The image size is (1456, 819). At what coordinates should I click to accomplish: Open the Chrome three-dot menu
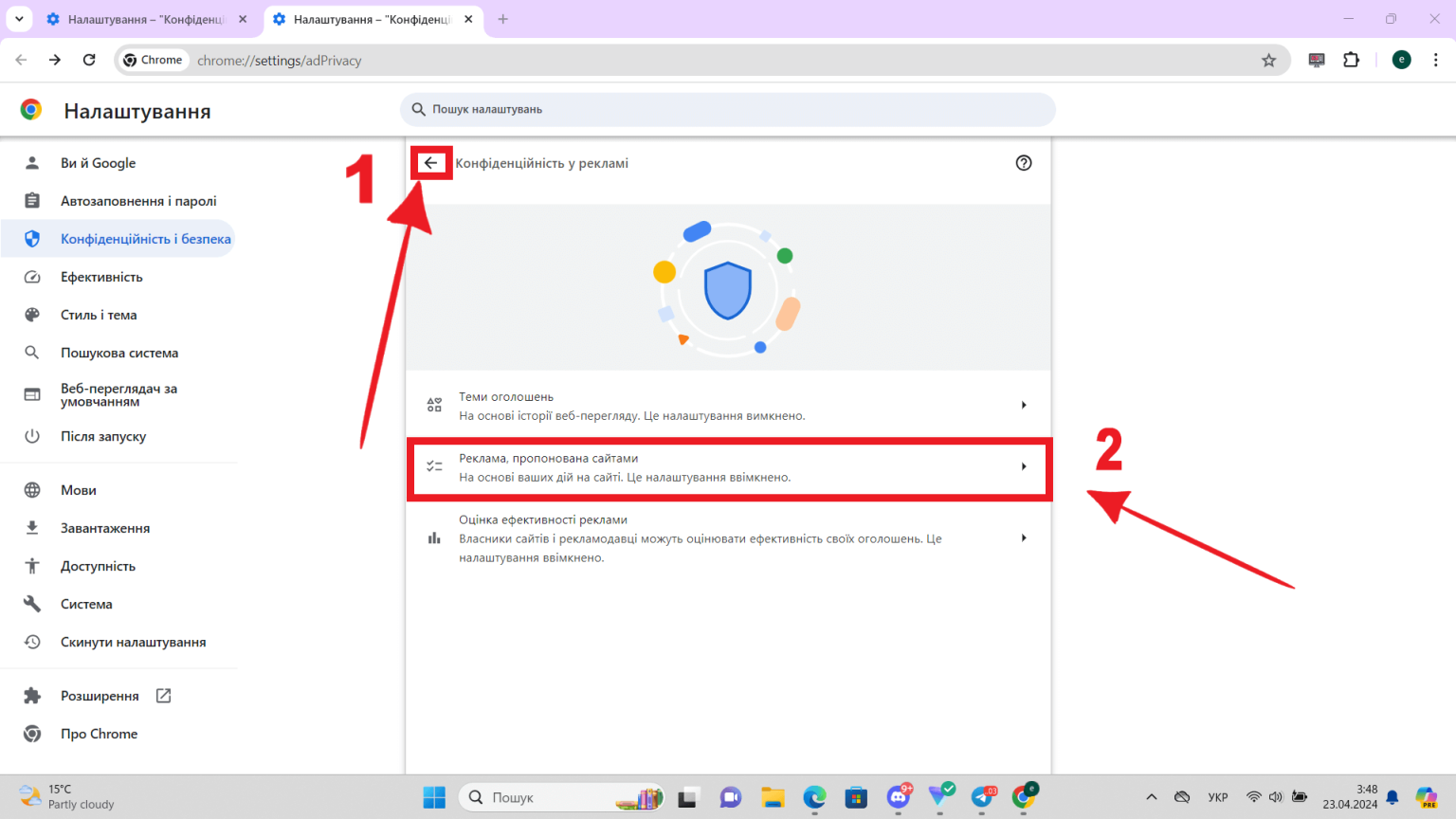[1437, 60]
